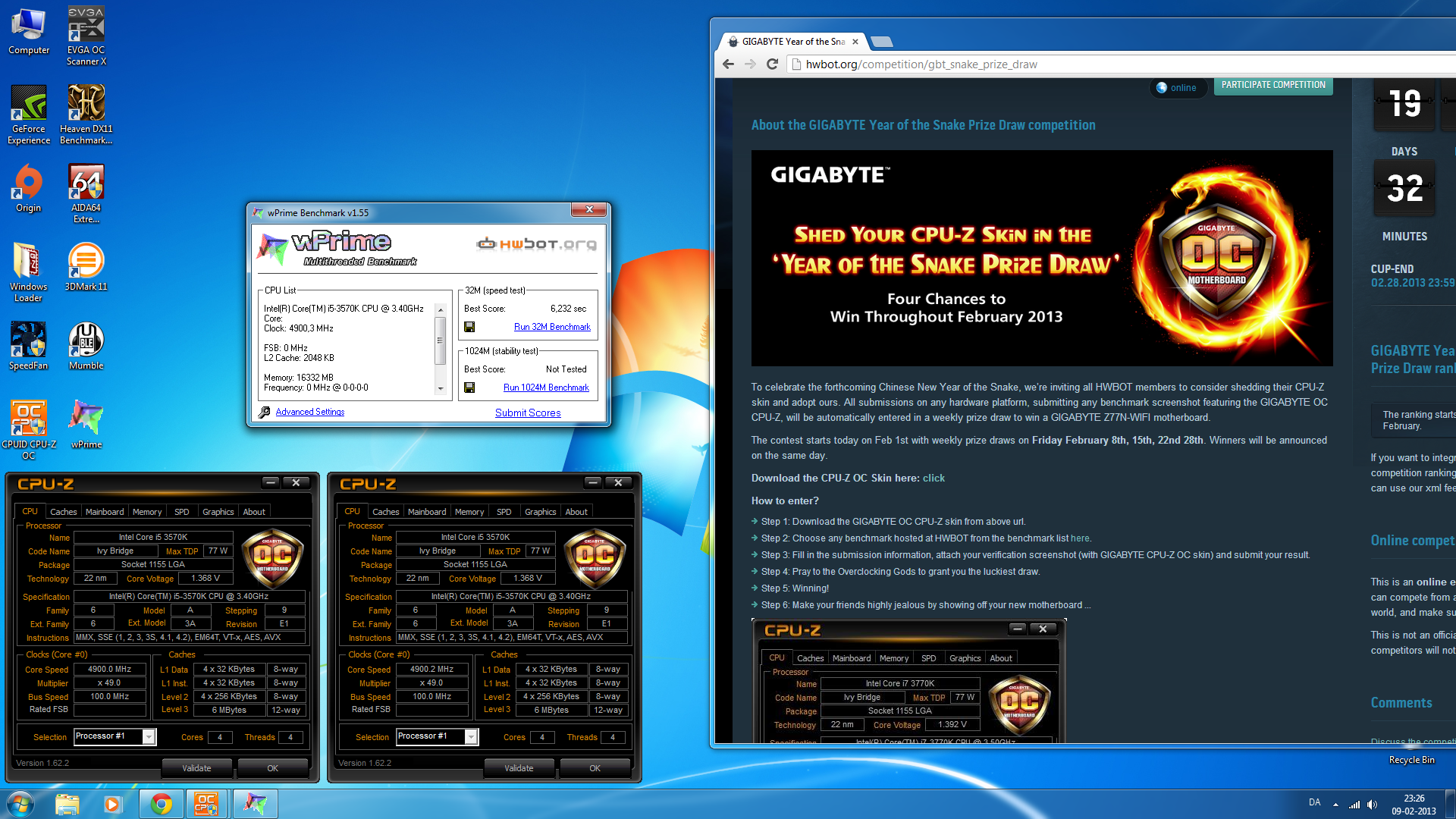Click OK in right CPU-Z window

(595, 768)
